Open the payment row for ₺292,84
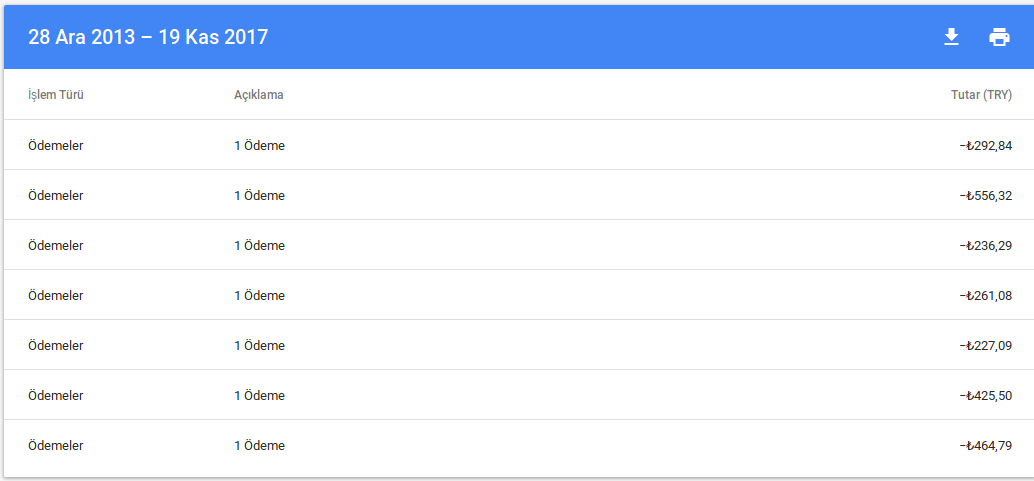This screenshot has height=481, width=1034. point(519,145)
